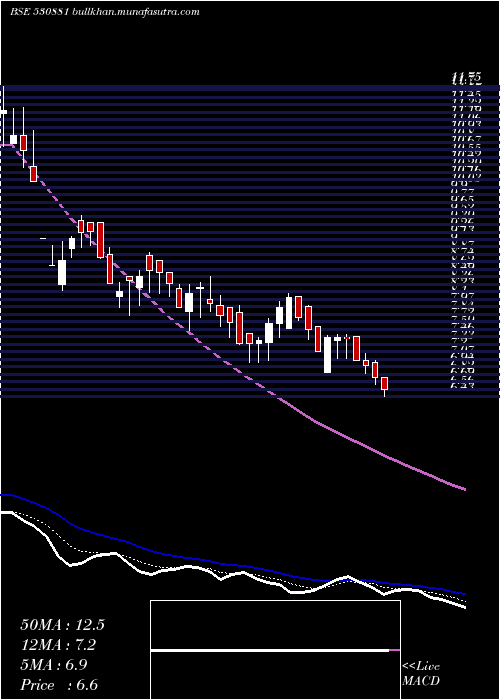Click the last red candlestick at chart bottom
Screen dimensions: 500x700
coord(384,384)
